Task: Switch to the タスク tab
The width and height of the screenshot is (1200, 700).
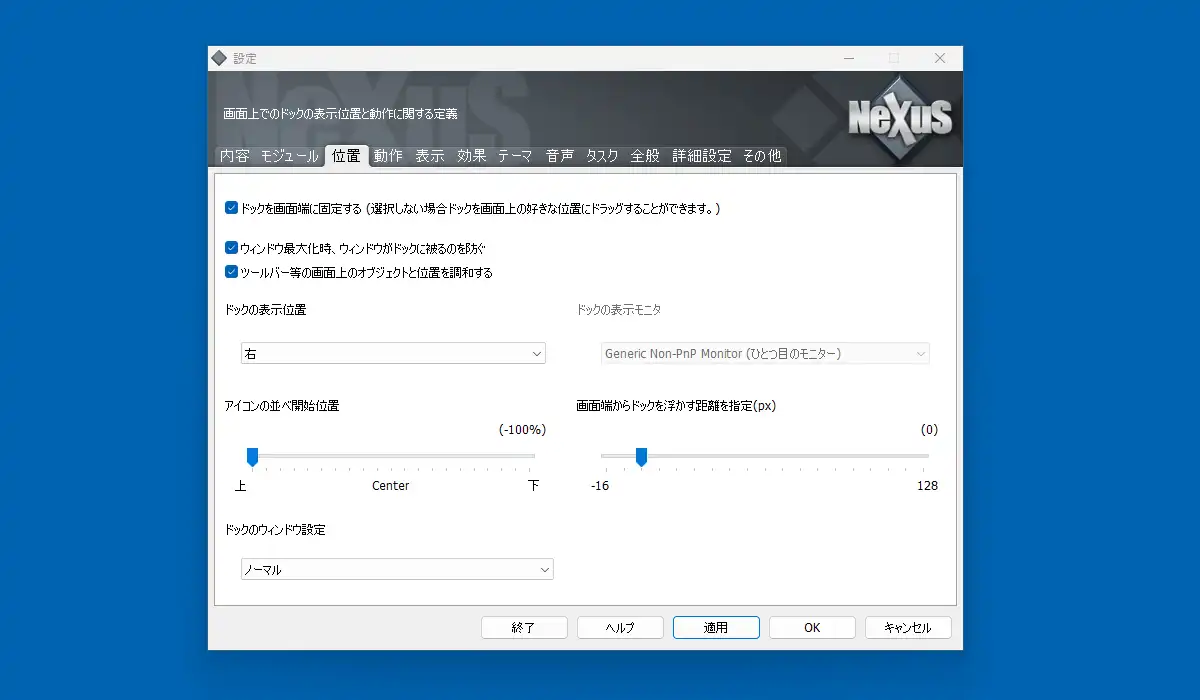Action: tap(602, 156)
